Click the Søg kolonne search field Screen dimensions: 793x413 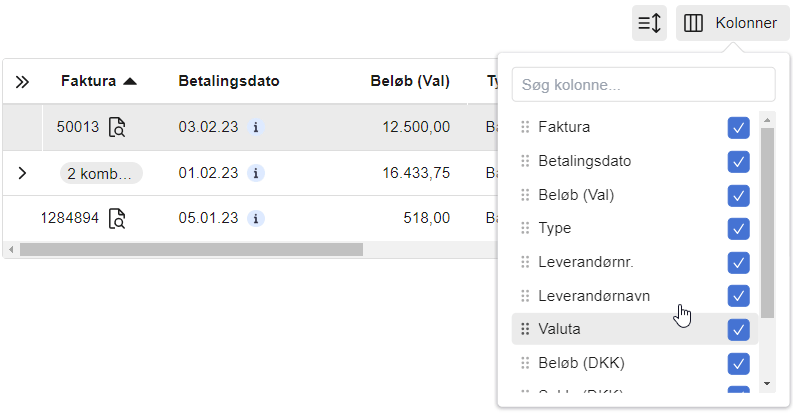[x=643, y=84]
